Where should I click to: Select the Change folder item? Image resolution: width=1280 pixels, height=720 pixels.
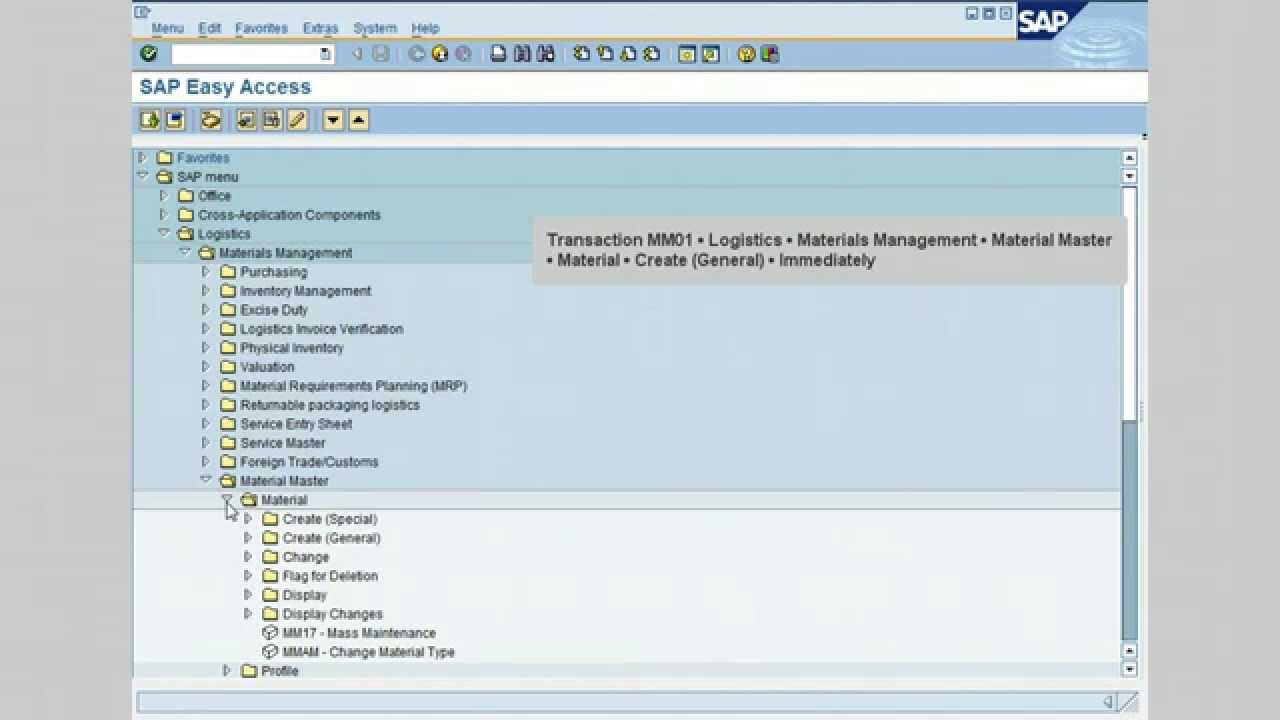305,557
